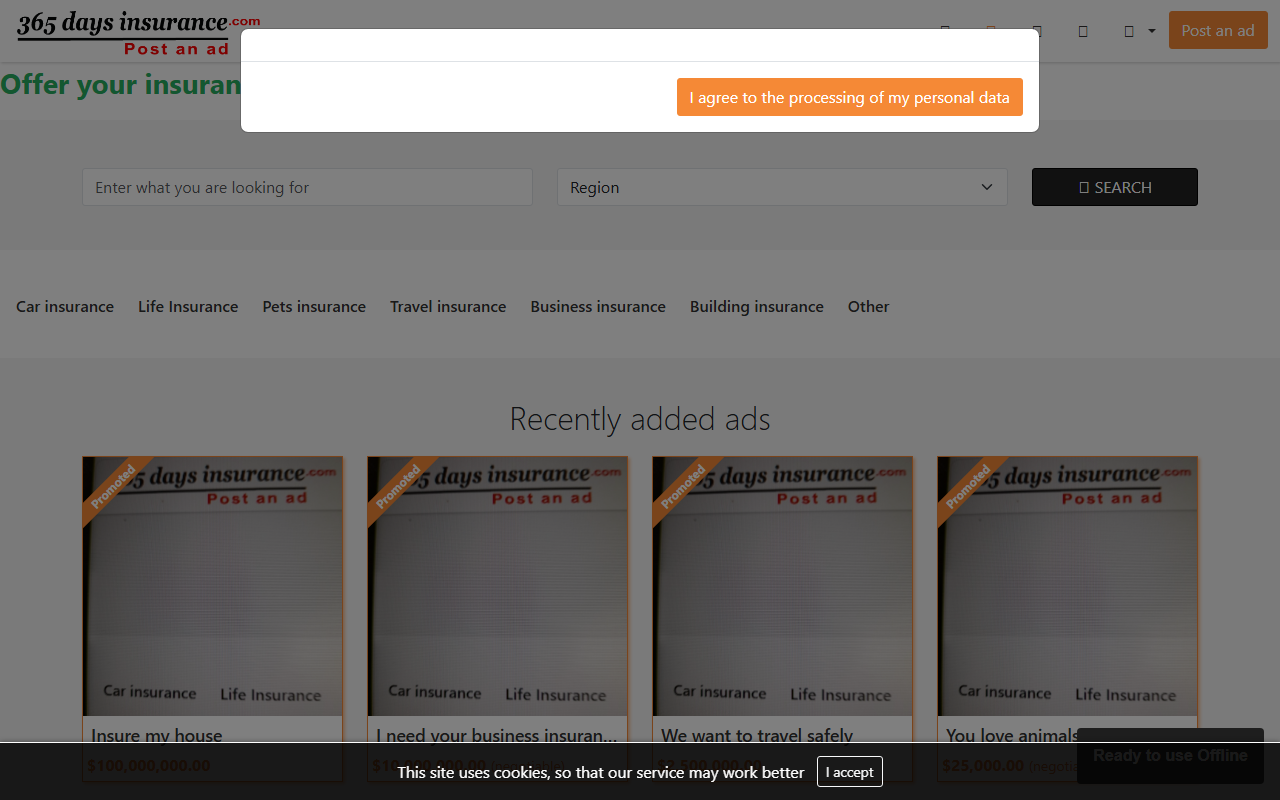
Task: Open the Other category
Action: coord(868,307)
